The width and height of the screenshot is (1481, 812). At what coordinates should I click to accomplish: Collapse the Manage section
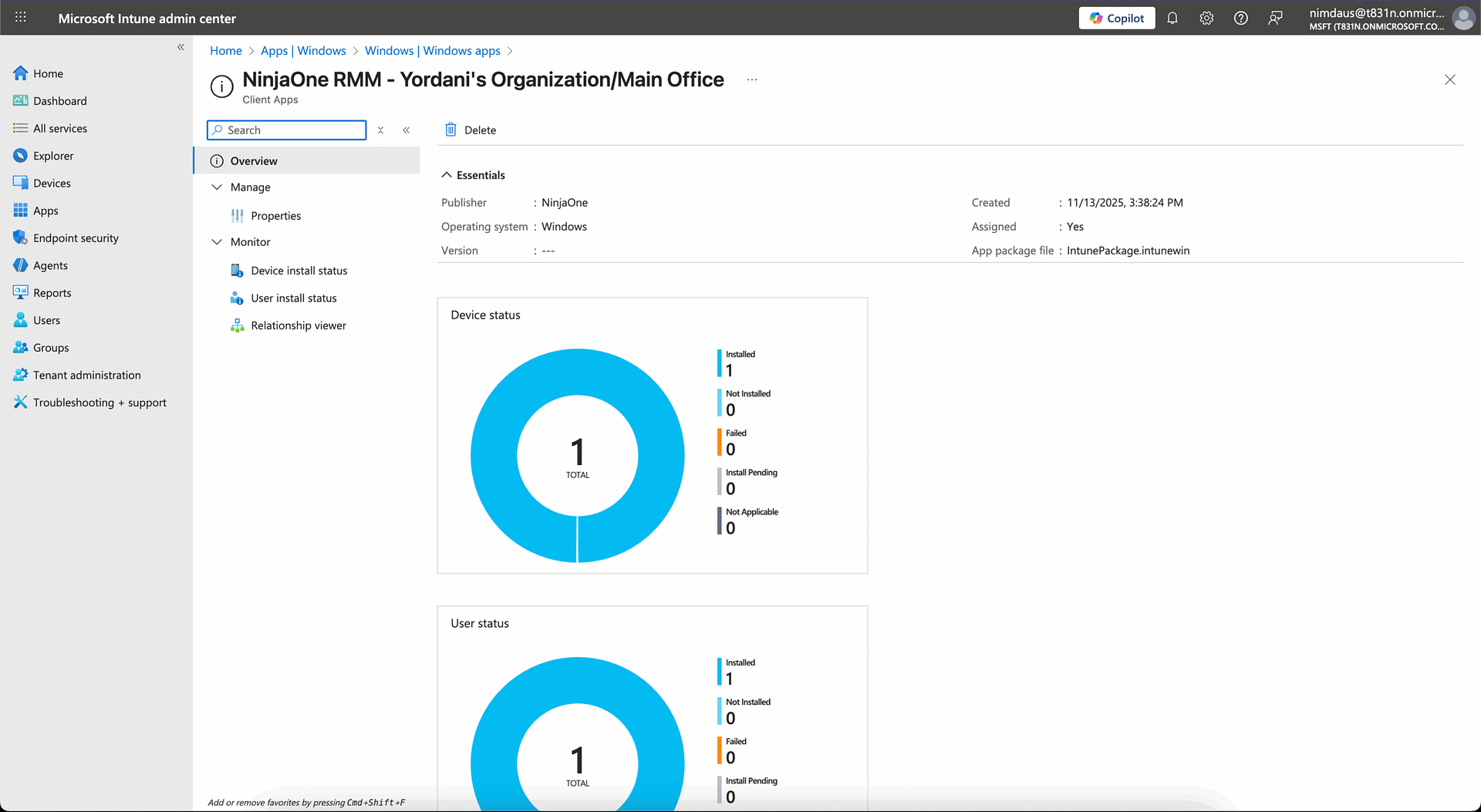[x=217, y=187]
